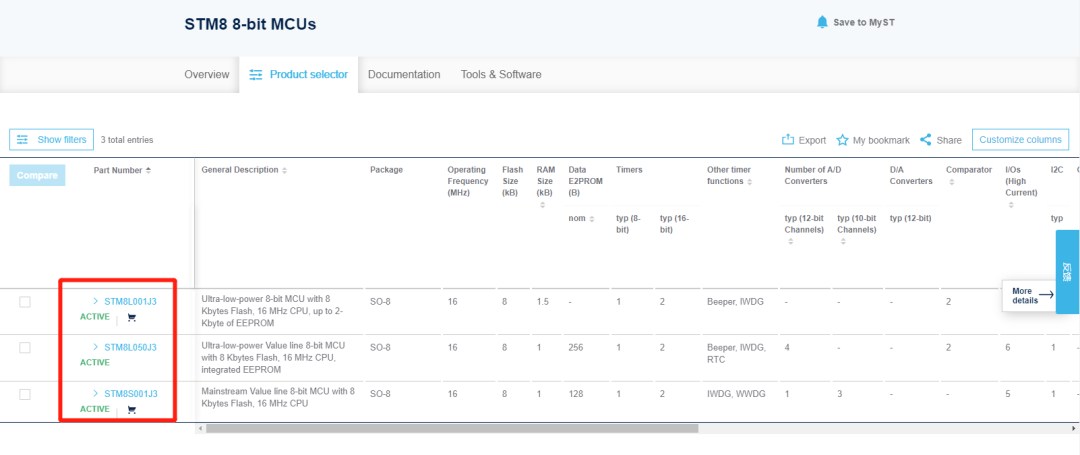
Task: Click the D/A Converters column header
Action: pyautogui.click(x=911, y=176)
